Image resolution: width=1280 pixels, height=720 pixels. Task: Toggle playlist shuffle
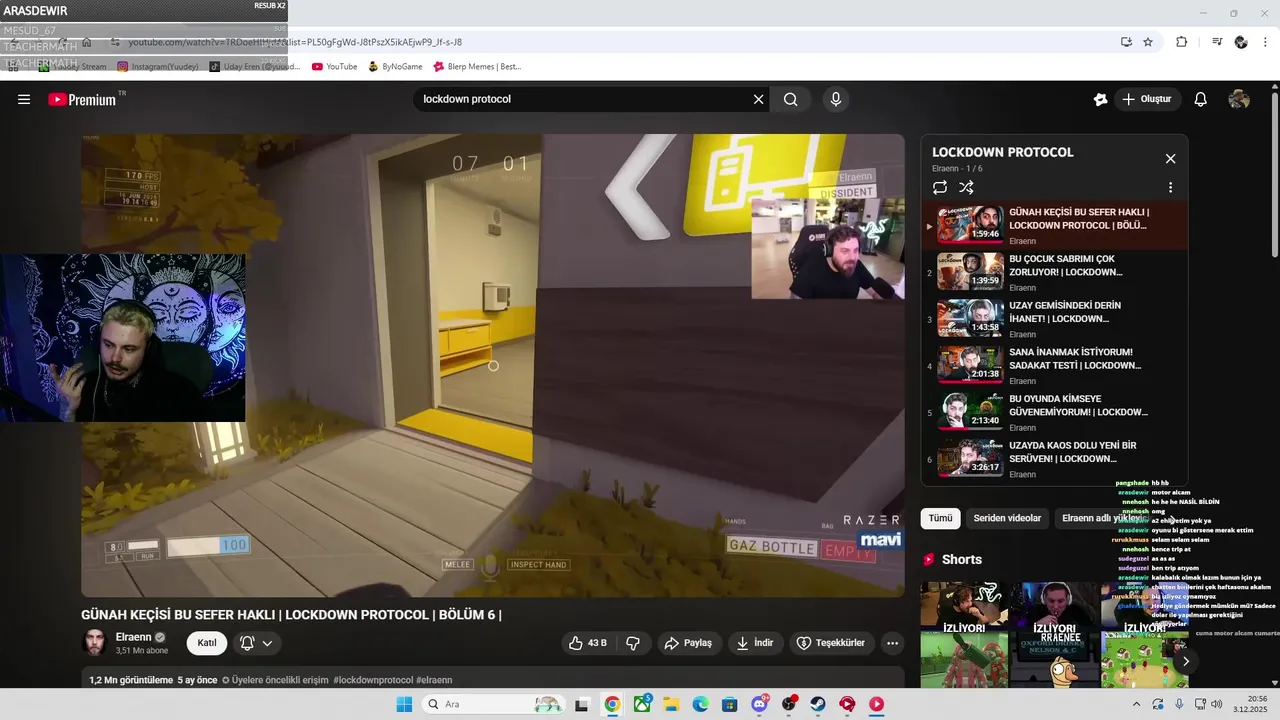[x=966, y=187]
